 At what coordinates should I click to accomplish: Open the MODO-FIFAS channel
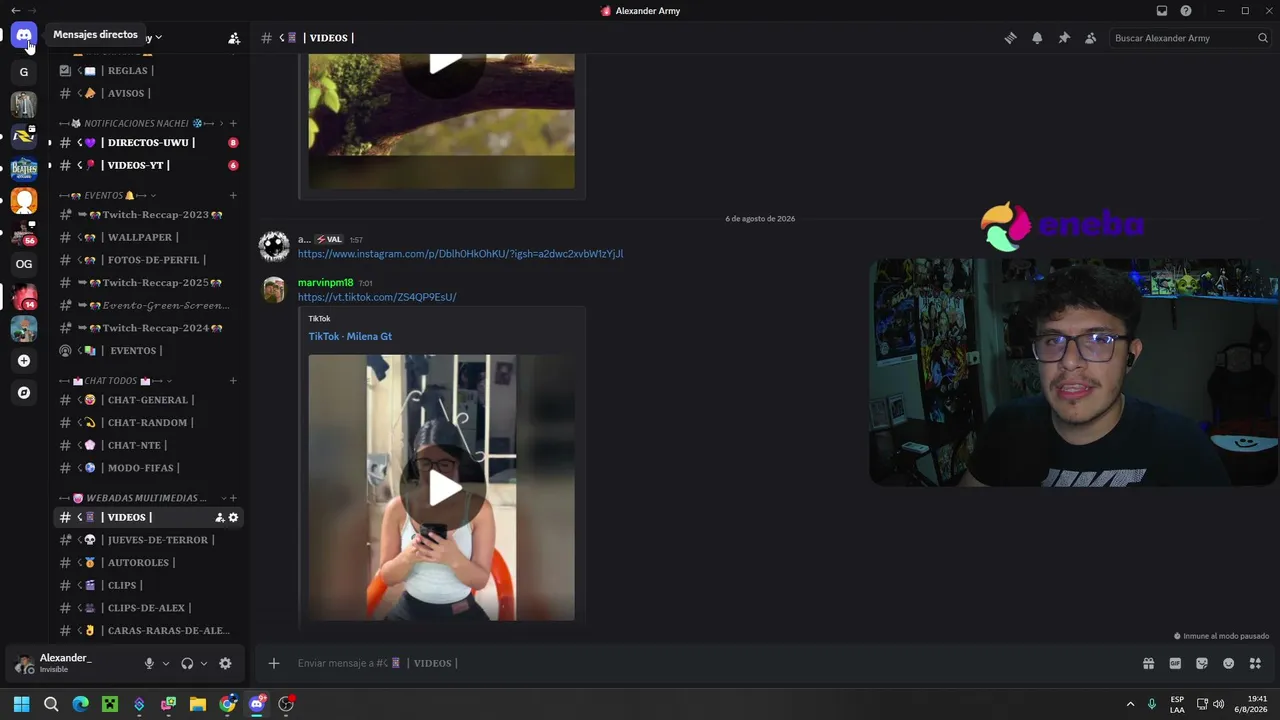(148, 468)
